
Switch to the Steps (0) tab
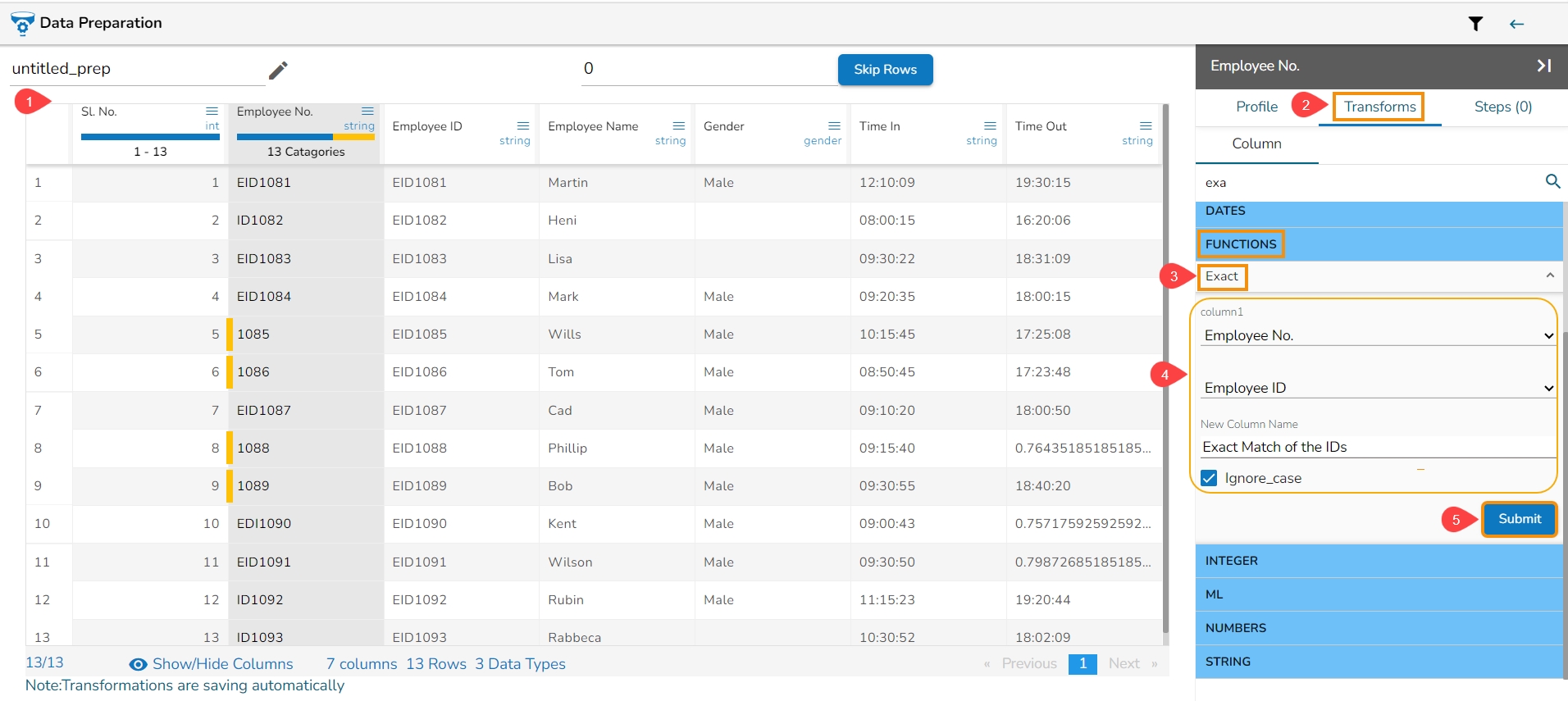point(1502,107)
